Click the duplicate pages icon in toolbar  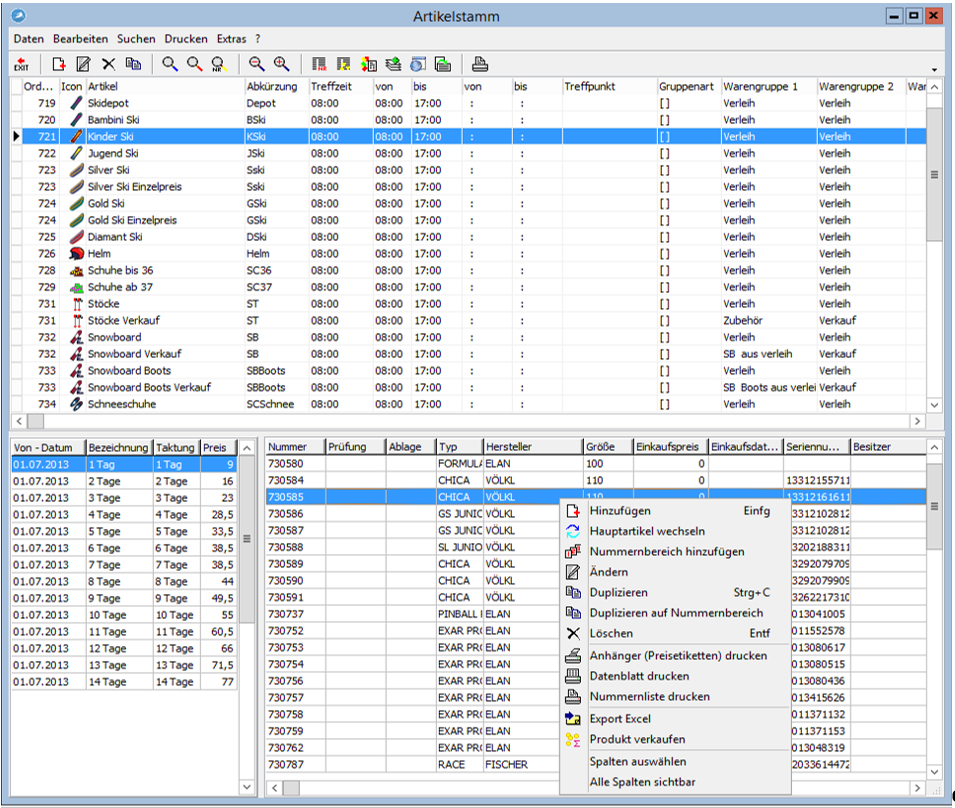click(x=133, y=64)
